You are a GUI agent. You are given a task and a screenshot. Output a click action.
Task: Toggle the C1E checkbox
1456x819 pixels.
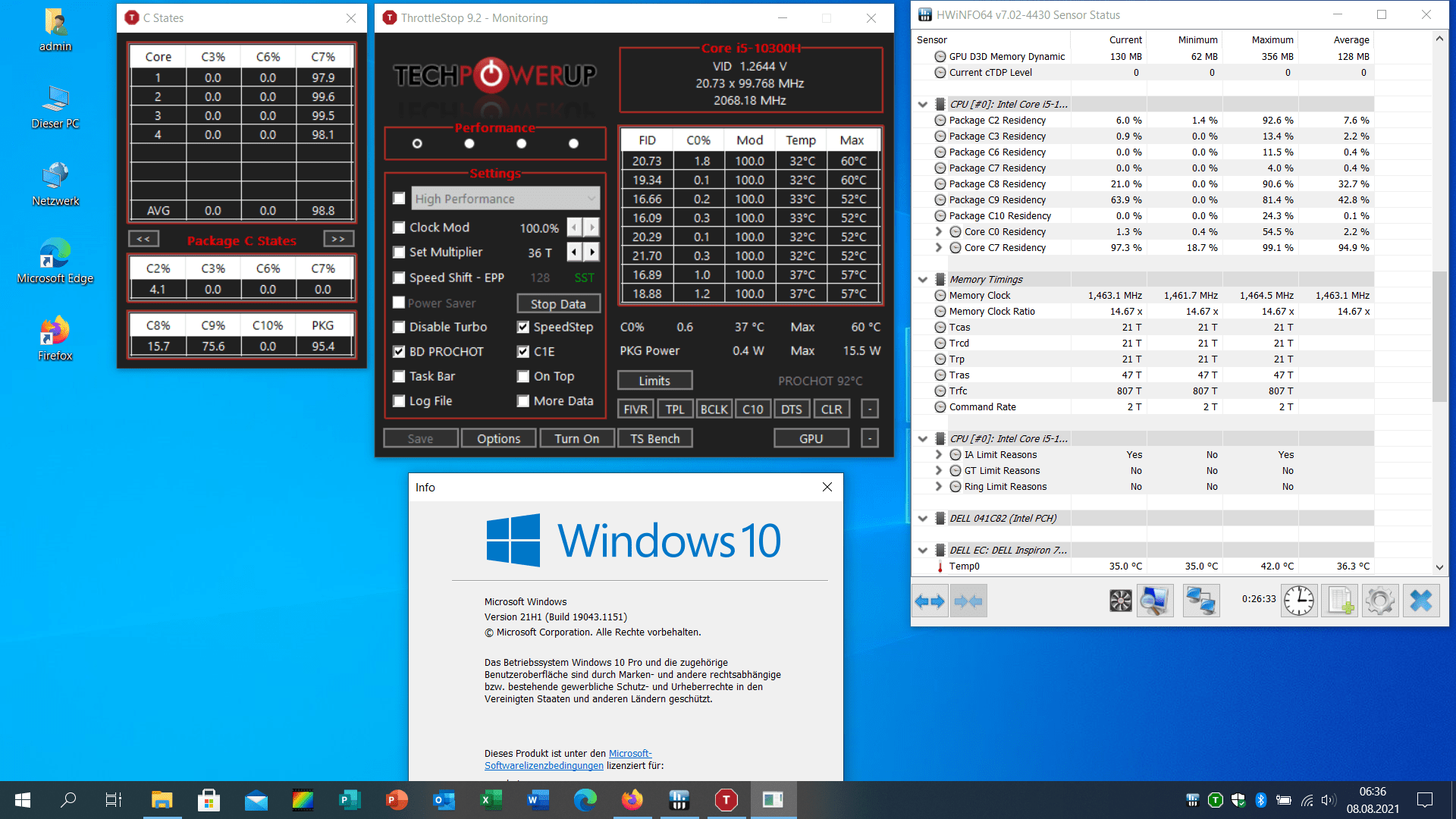[523, 352]
